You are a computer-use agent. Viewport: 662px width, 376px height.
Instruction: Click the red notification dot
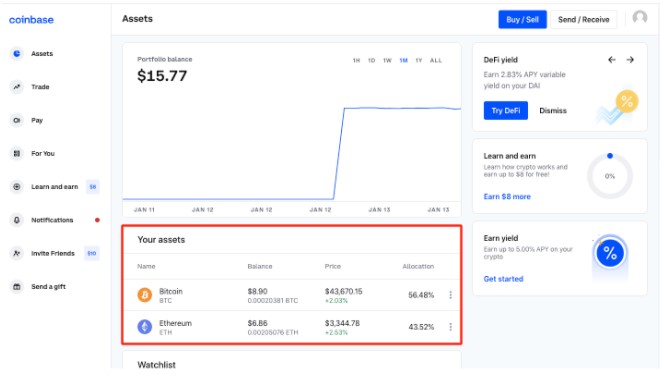click(97, 220)
